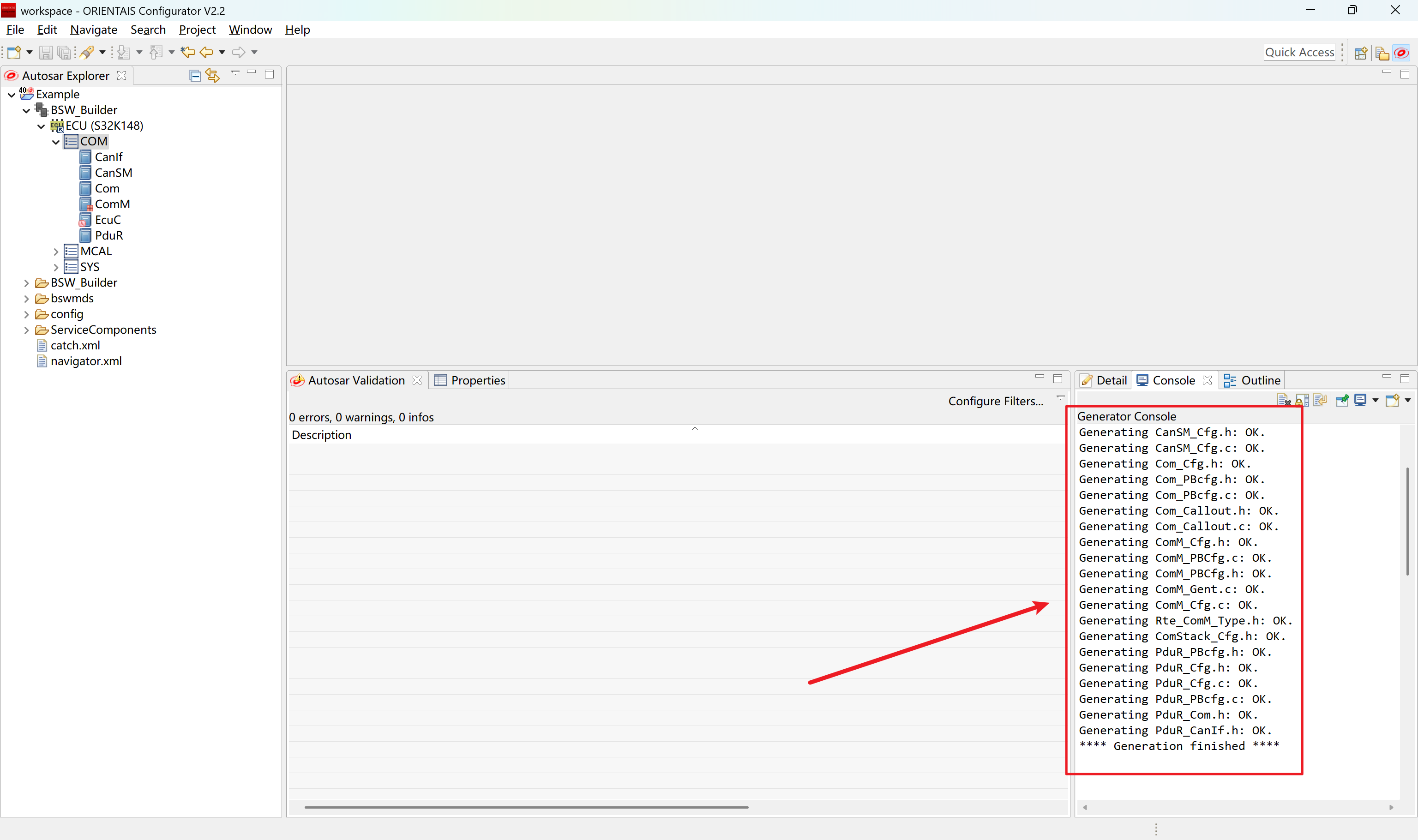Click the Open Perspective icon near Quick Access

(1361, 53)
